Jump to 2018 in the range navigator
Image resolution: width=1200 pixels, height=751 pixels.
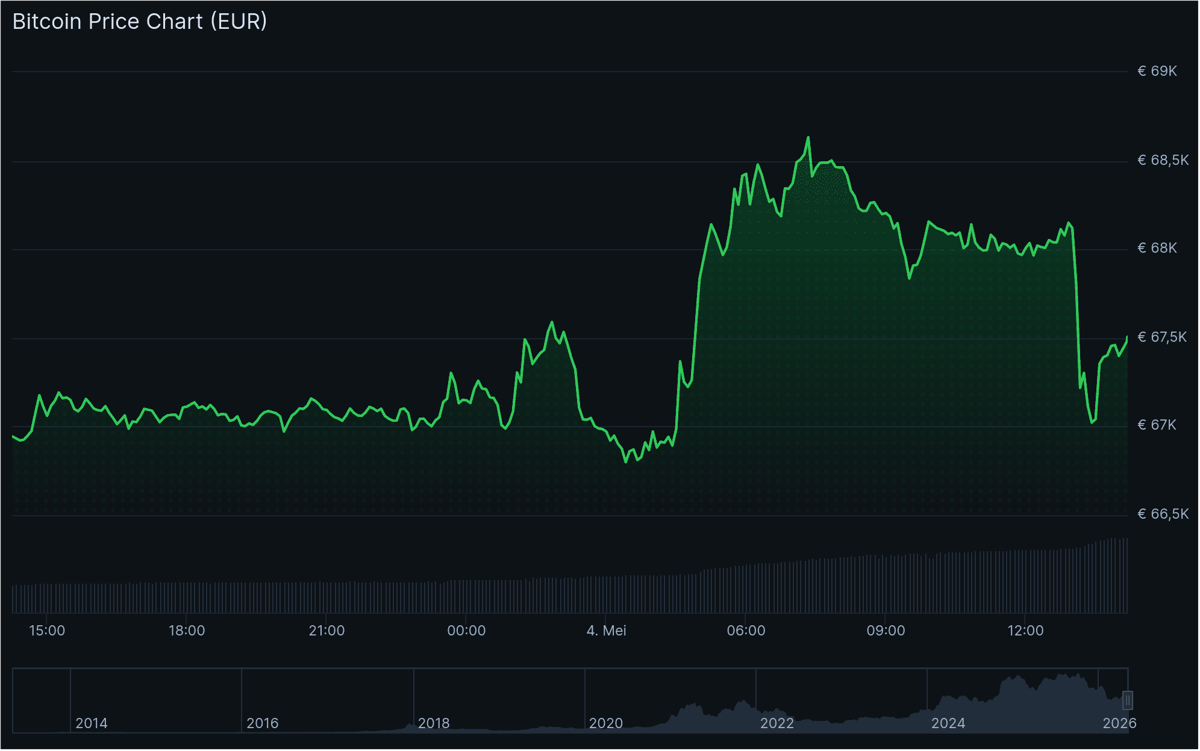coord(434,724)
